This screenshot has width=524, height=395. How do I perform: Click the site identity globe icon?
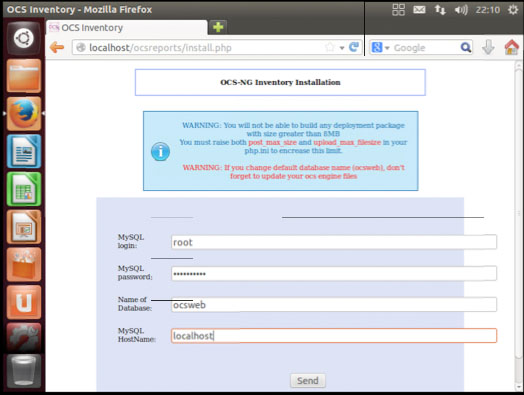[81, 47]
